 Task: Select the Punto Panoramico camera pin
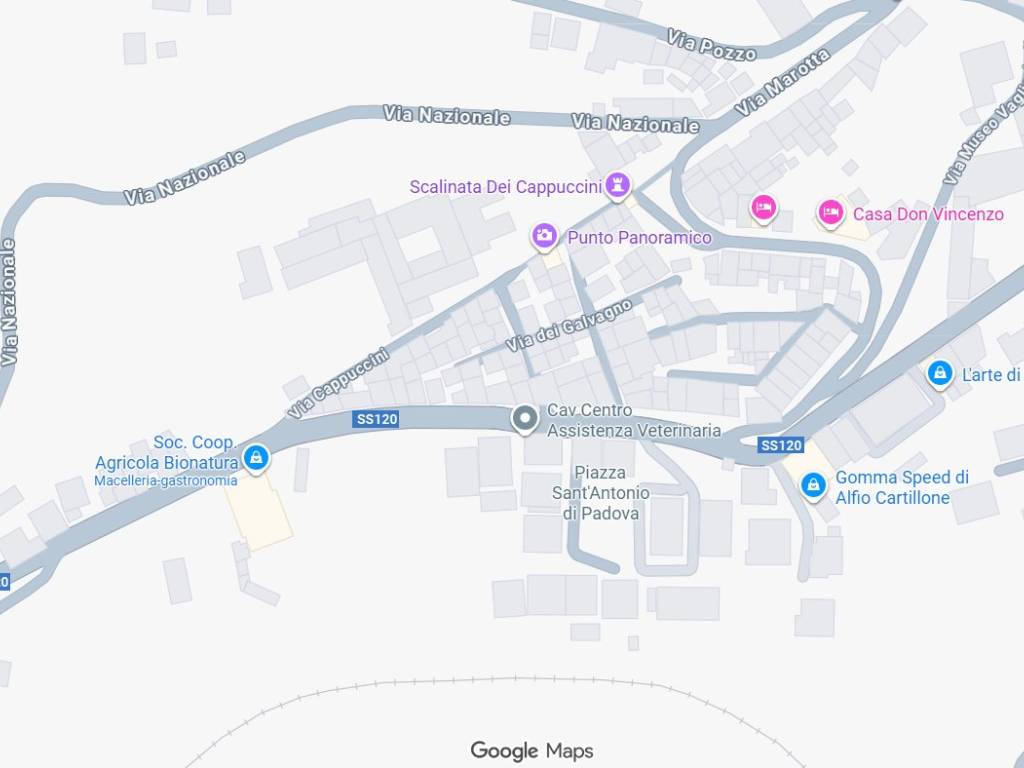pos(544,236)
